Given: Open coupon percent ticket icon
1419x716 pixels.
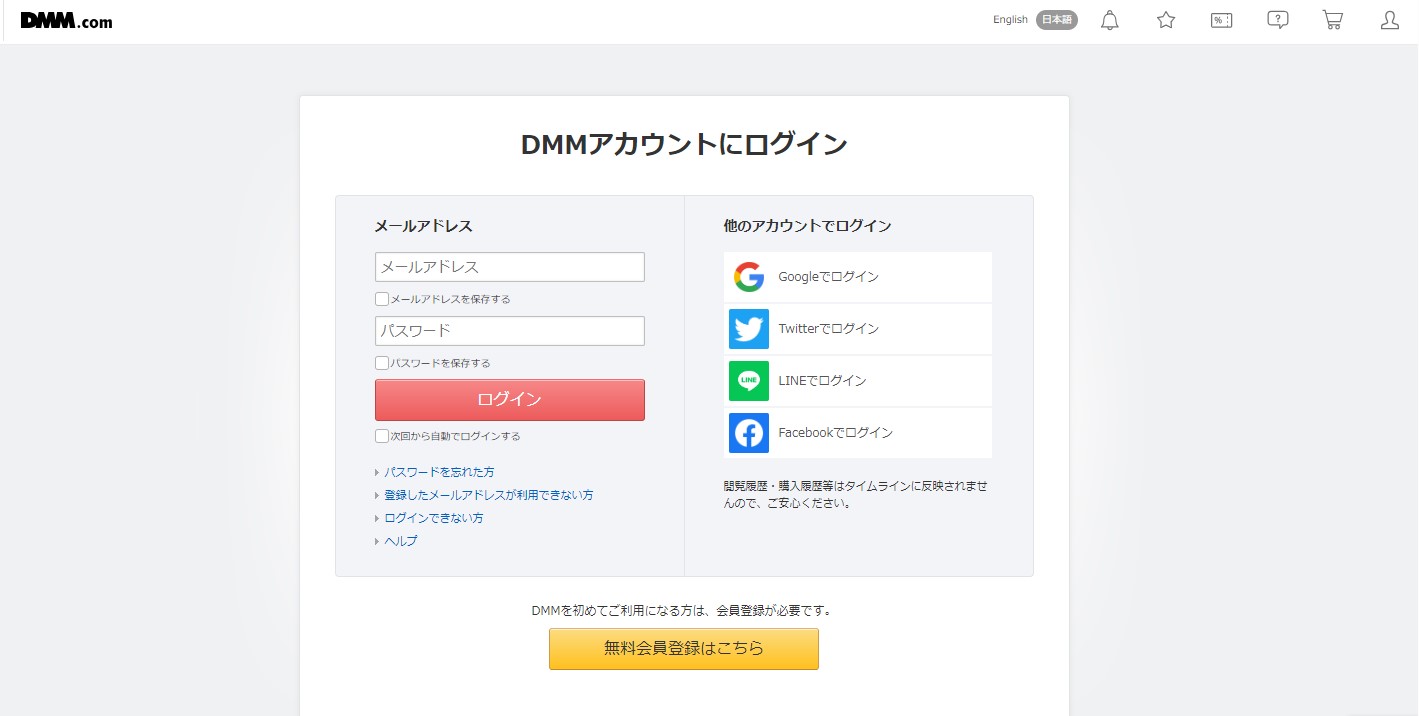Looking at the screenshot, I should [x=1221, y=20].
